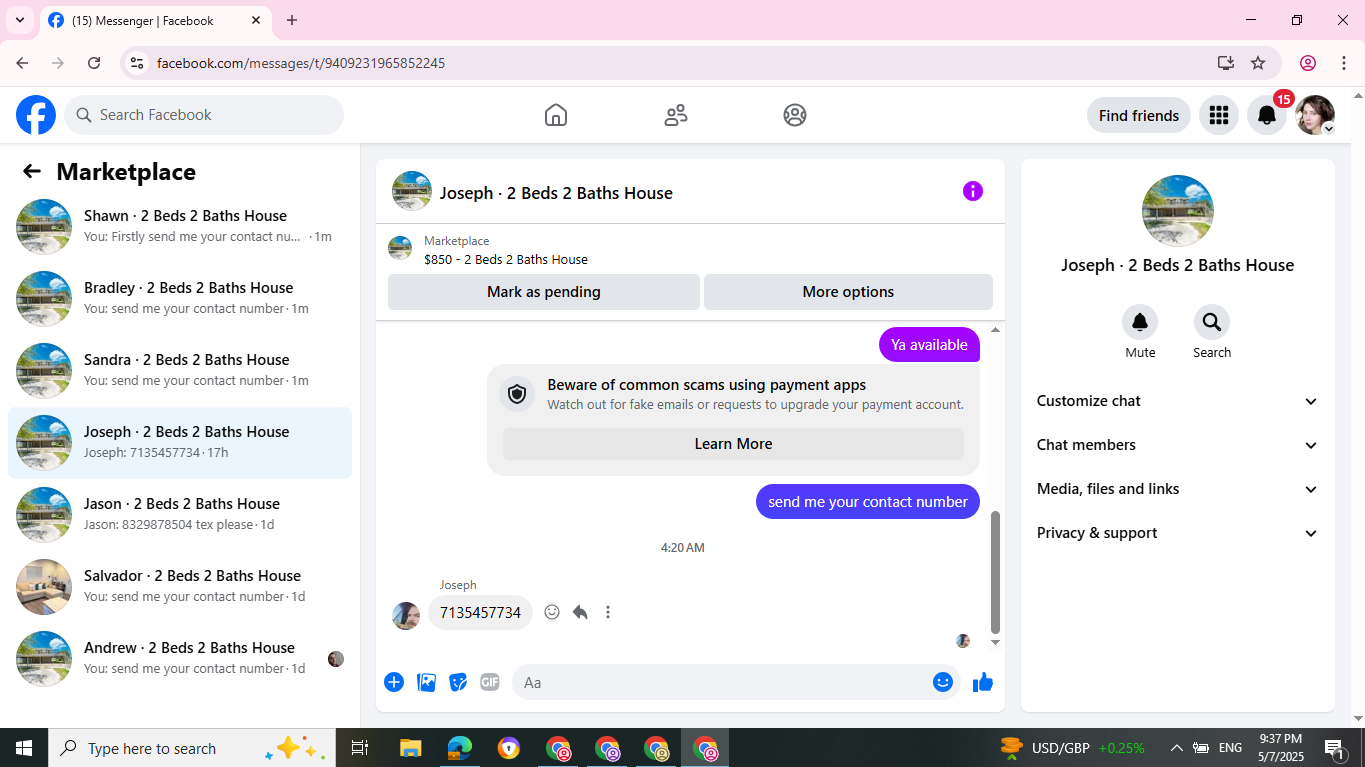Open notifications bell with 15 badge

point(1267,115)
